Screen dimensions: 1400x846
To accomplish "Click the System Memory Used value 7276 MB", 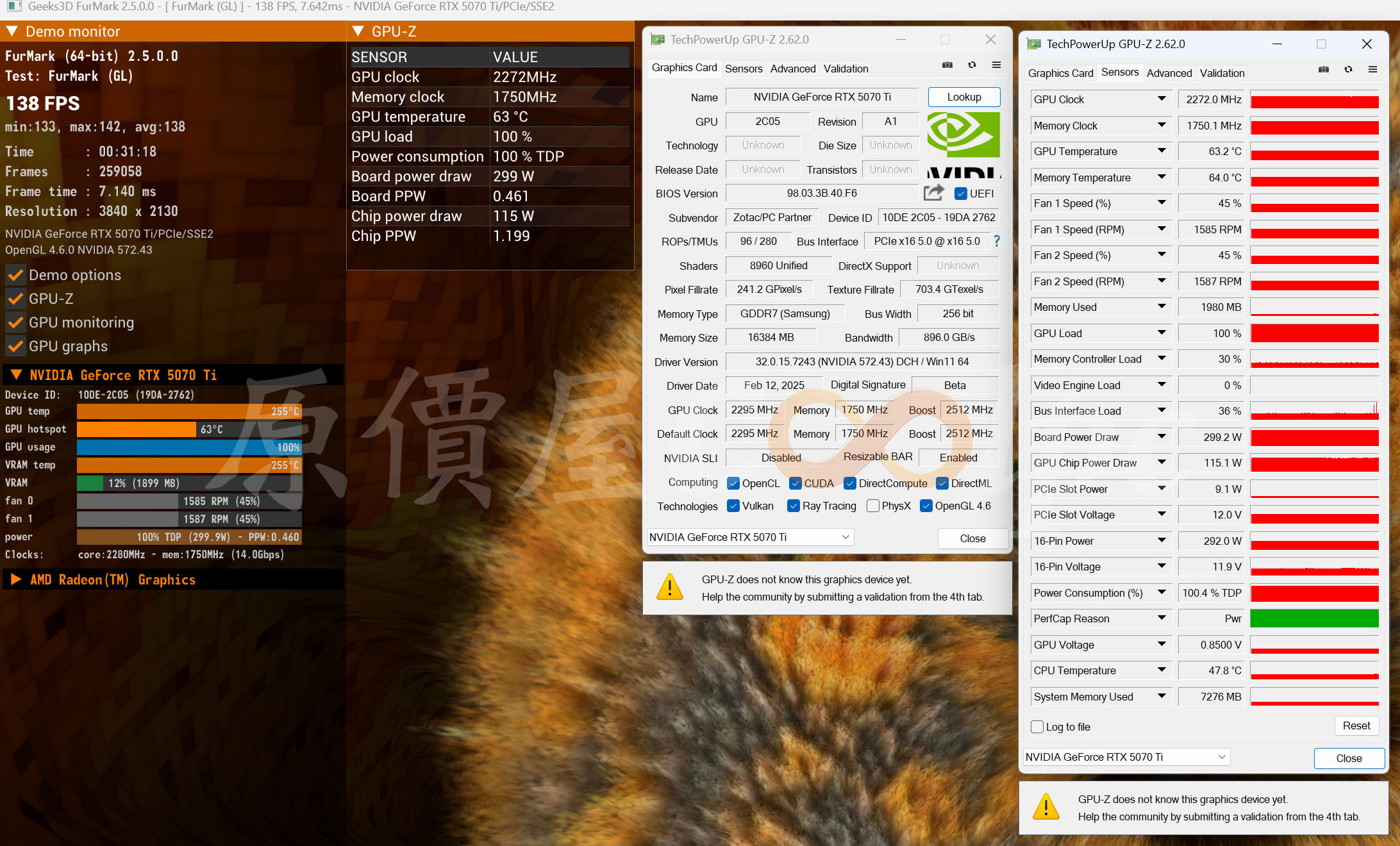I will click(1212, 696).
